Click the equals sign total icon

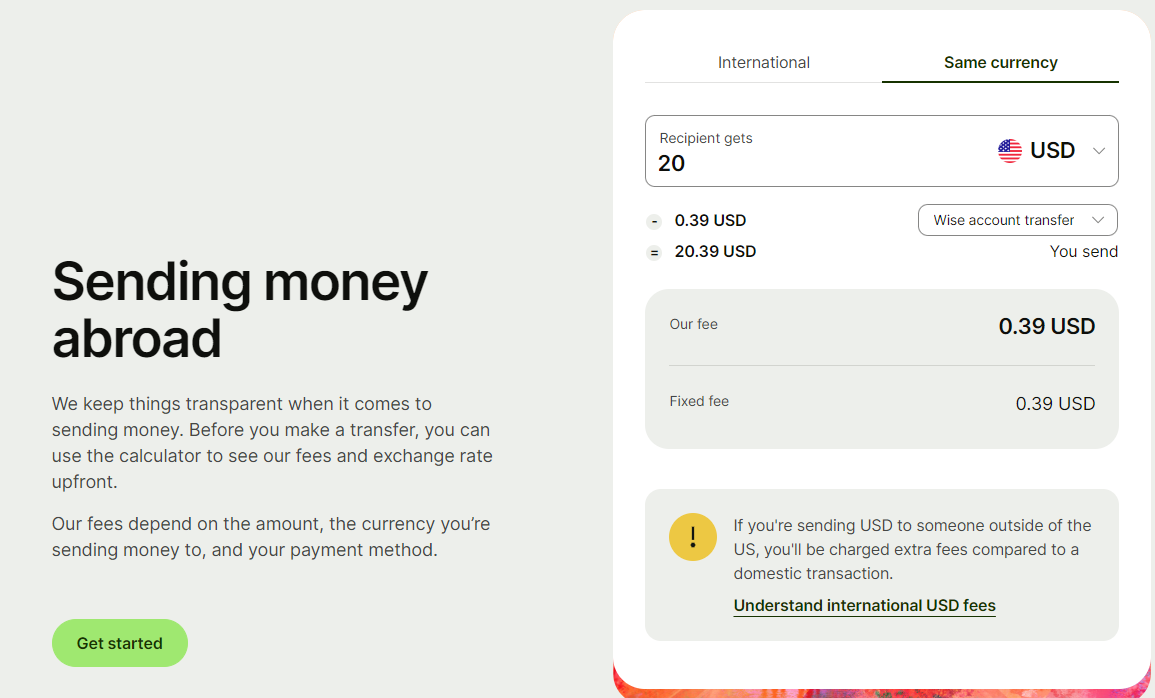coord(653,253)
